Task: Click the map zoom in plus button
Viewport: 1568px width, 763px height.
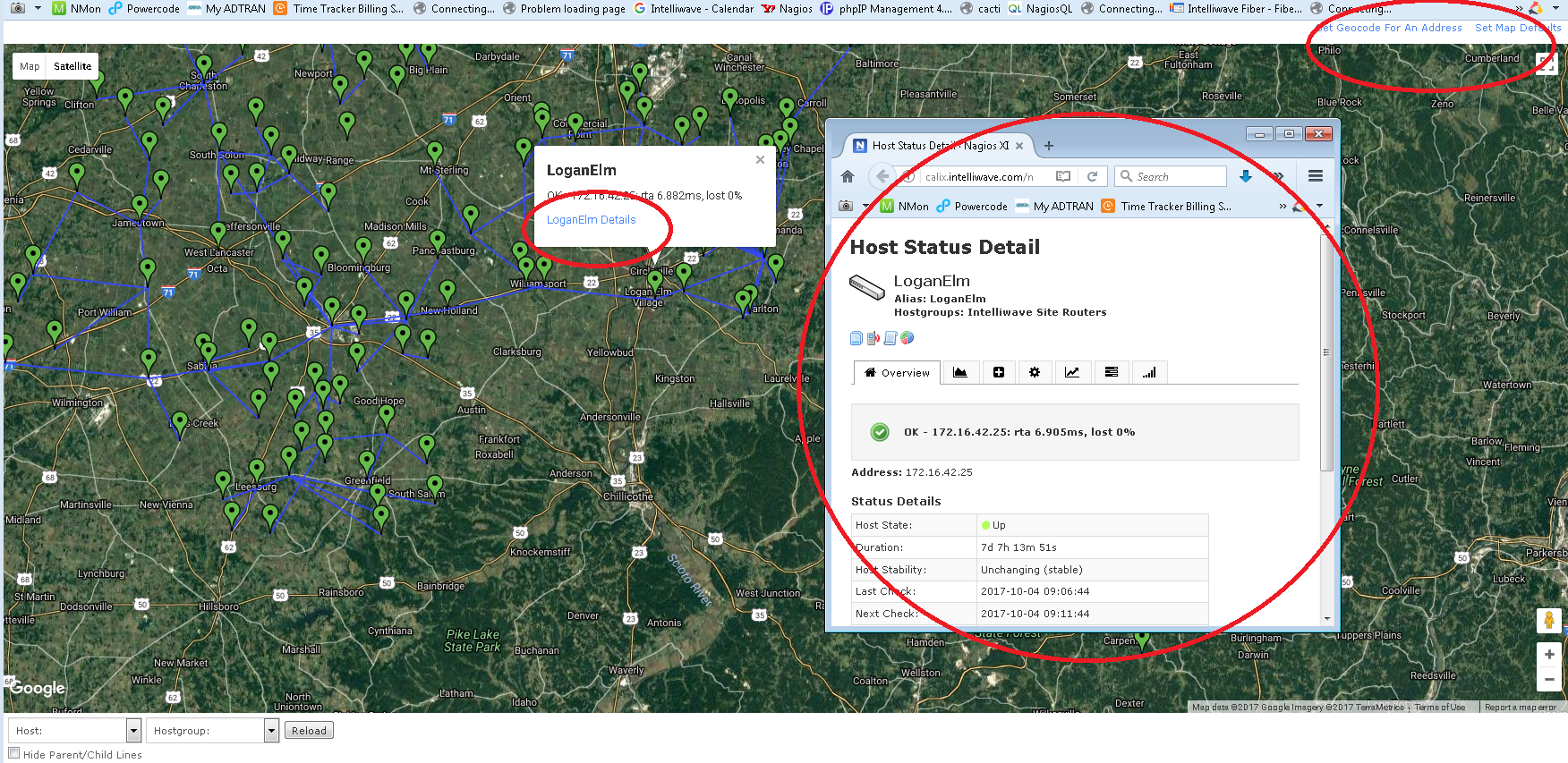Action: 1548,655
